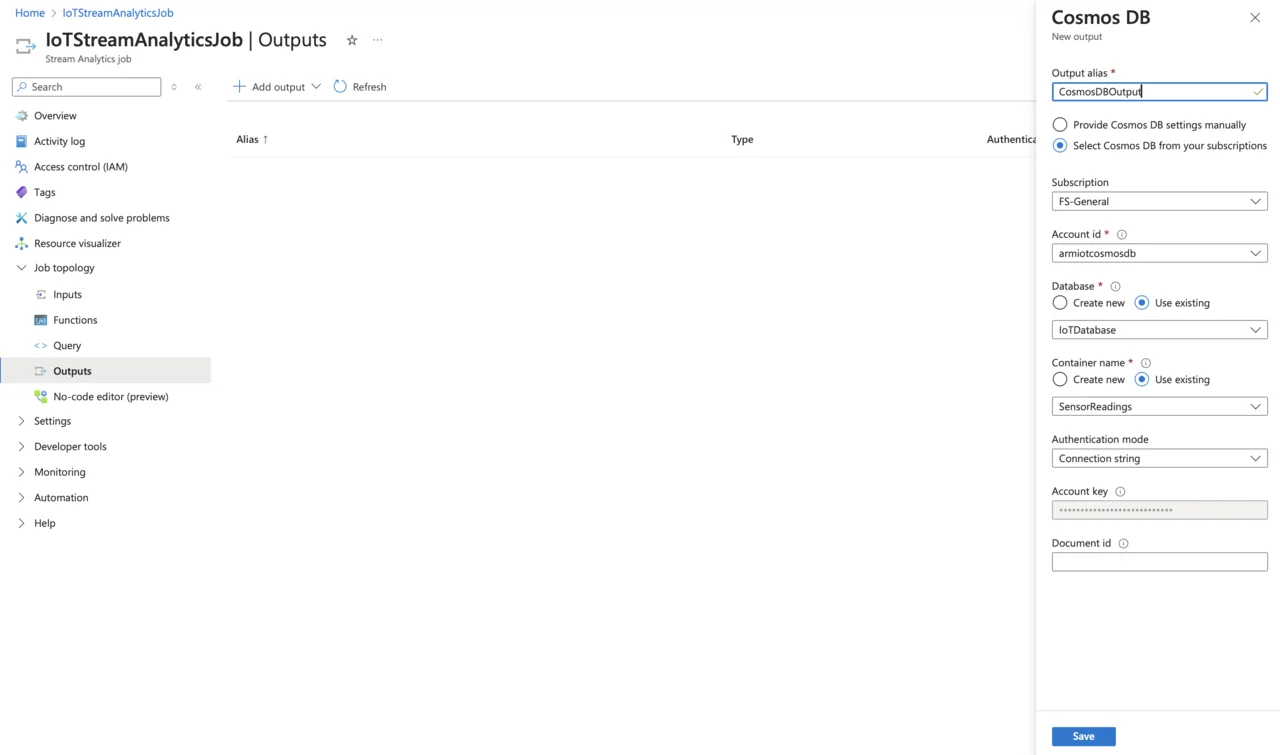Viewport: 1280px width, 755px height.
Task: Open Access control (IAM) page
Action: (80, 167)
